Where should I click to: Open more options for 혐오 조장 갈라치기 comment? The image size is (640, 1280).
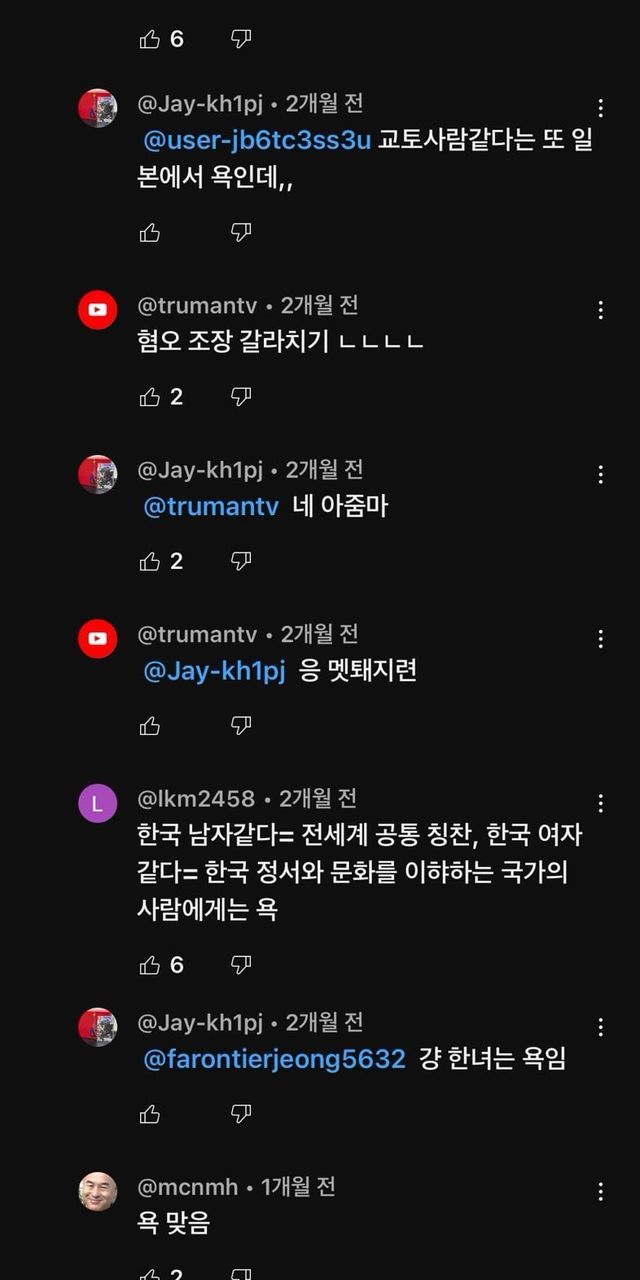coord(600,310)
